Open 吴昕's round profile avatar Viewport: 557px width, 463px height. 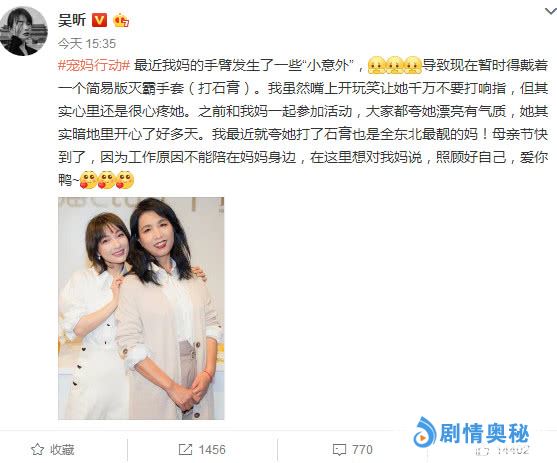coord(23,32)
